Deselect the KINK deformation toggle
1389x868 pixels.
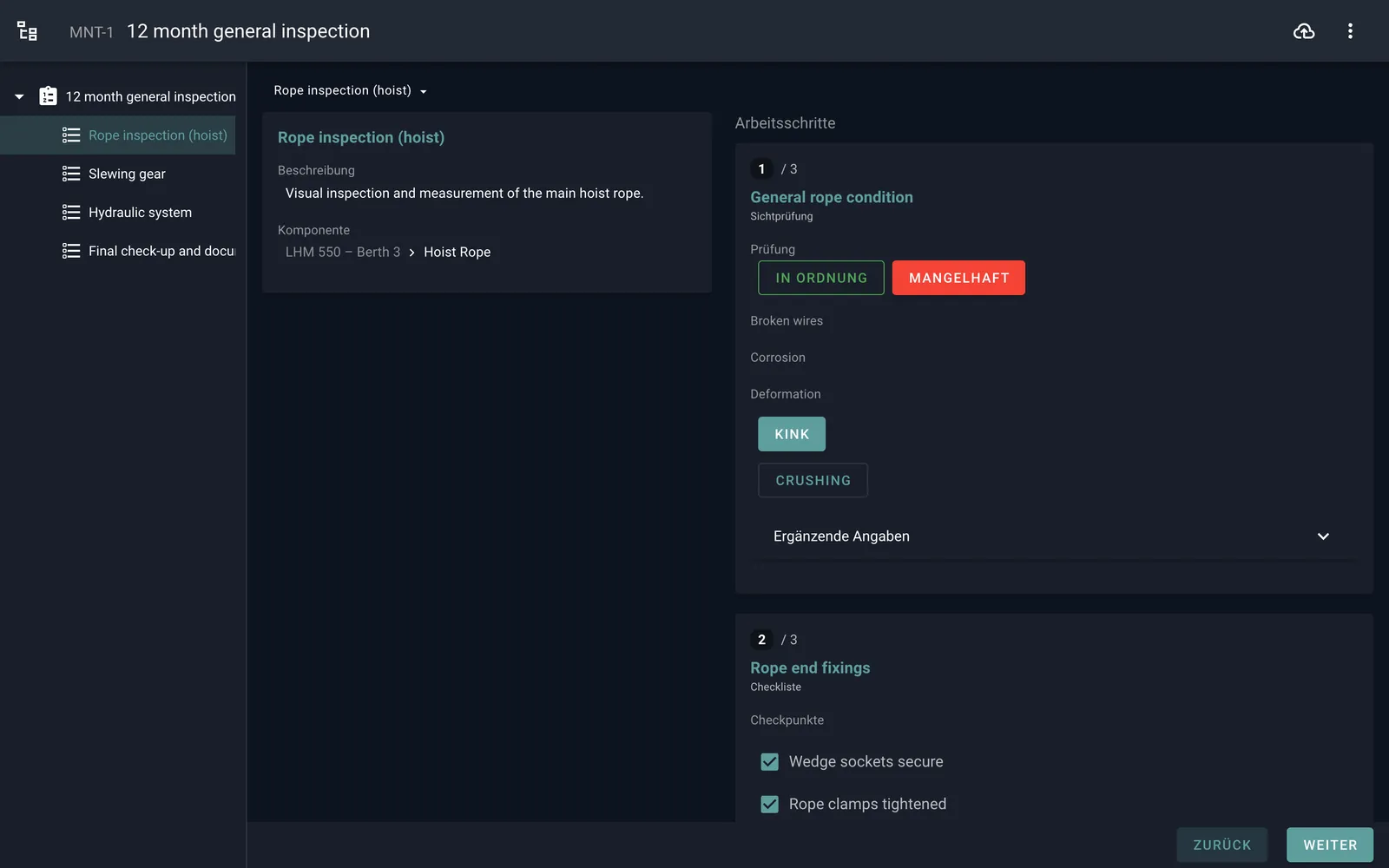[792, 434]
